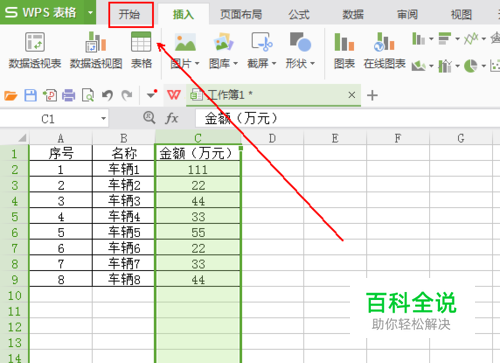Open the 审阅 tab

click(407, 15)
